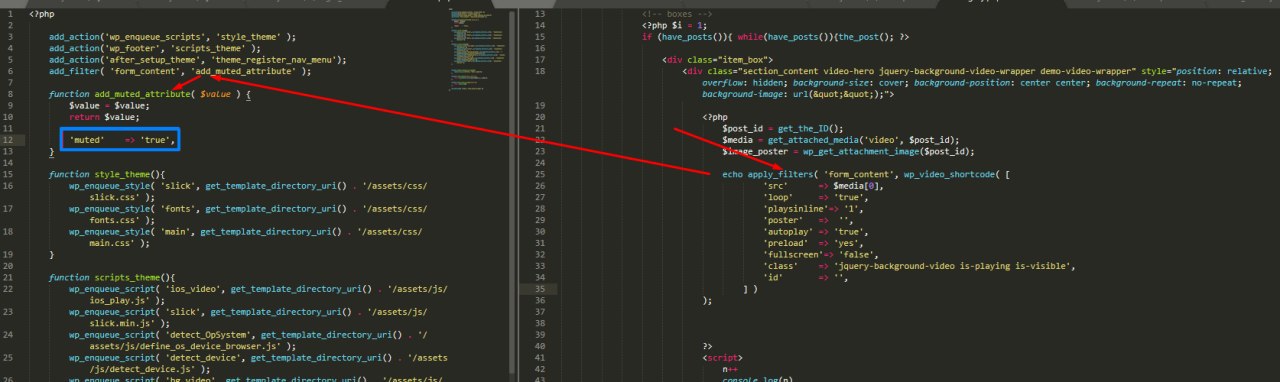
Task: Click the '<script>' tag in right pane
Action: pos(722,357)
